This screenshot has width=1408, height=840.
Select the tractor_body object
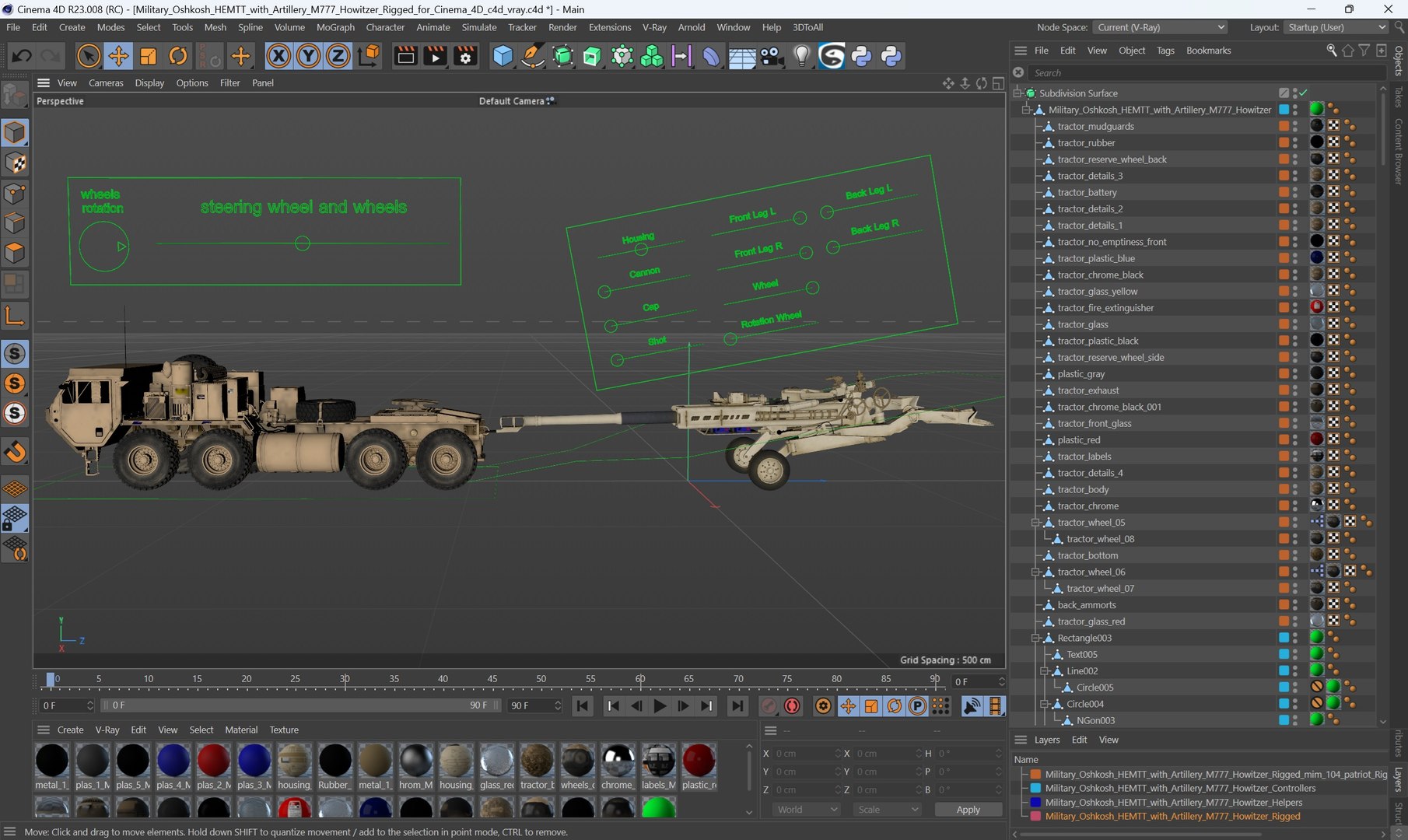click(1083, 489)
